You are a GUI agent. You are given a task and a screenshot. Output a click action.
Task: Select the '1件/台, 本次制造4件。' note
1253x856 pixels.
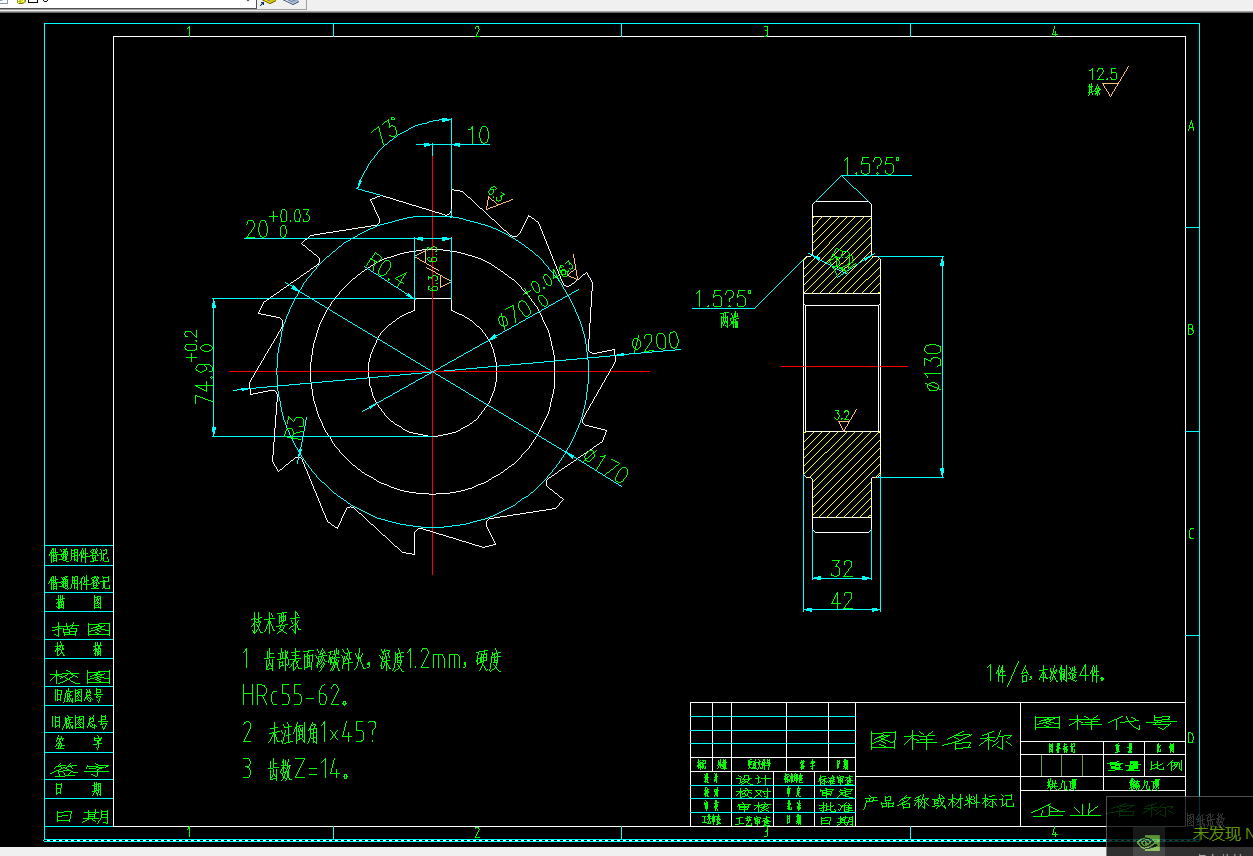[x=1046, y=673]
